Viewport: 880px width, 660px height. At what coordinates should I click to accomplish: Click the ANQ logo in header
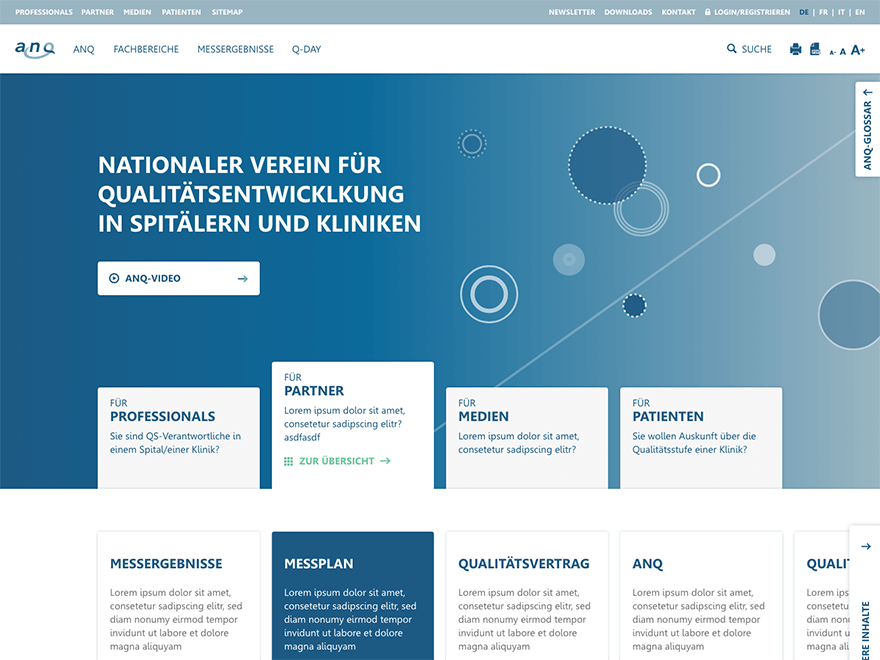click(x=35, y=49)
